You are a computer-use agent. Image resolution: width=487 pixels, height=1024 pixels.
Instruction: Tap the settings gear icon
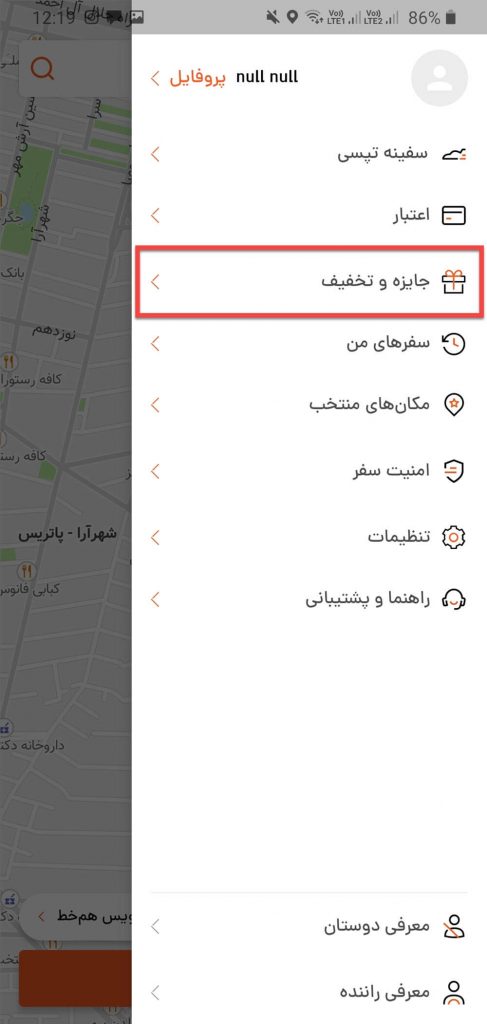pos(454,537)
